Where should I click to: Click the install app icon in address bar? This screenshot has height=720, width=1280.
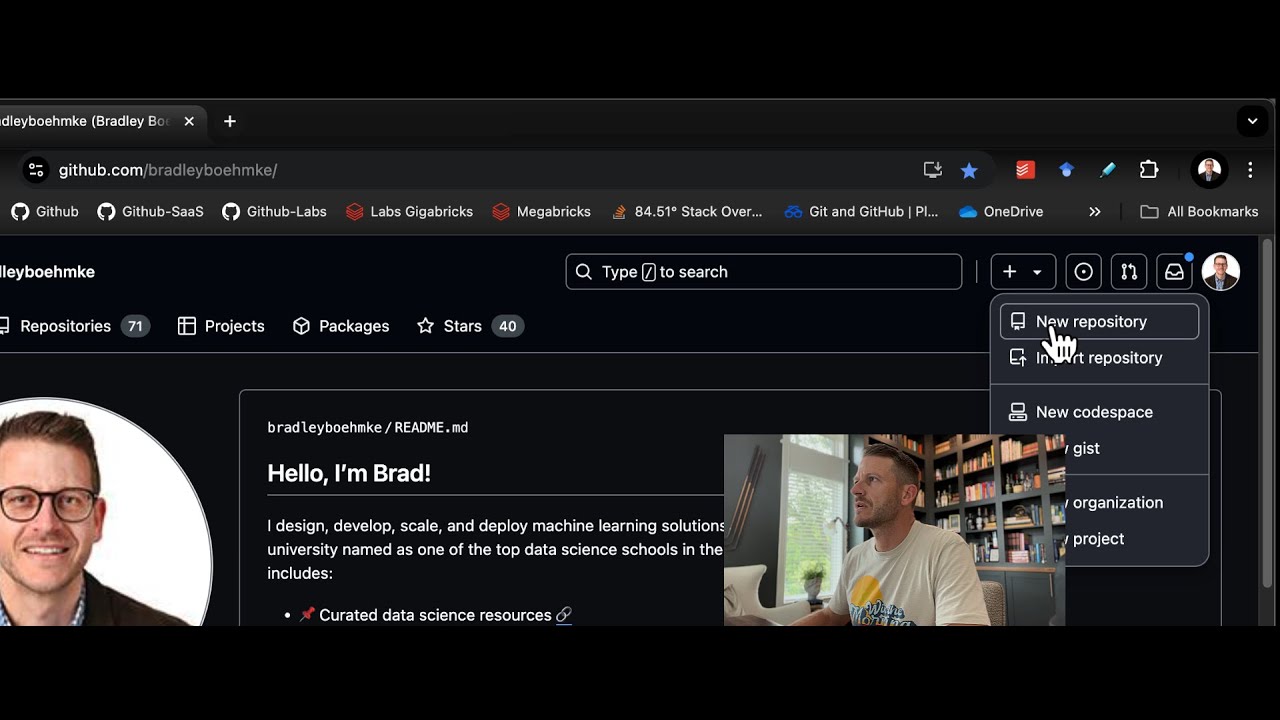coord(933,170)
